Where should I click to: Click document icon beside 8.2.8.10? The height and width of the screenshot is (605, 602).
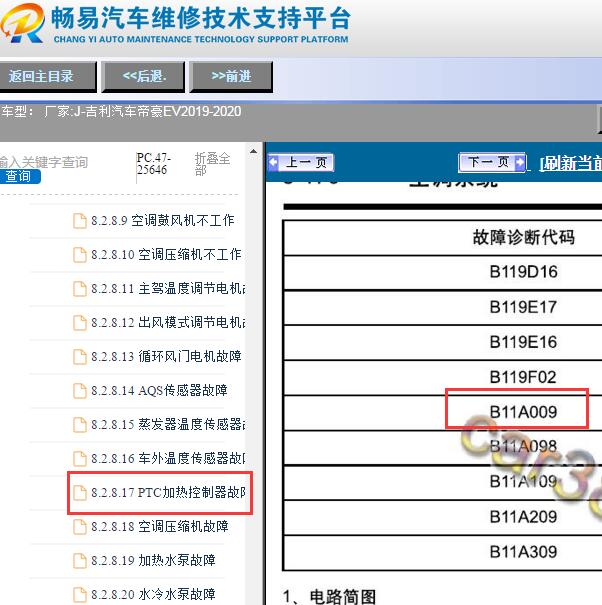coord(80,255)
